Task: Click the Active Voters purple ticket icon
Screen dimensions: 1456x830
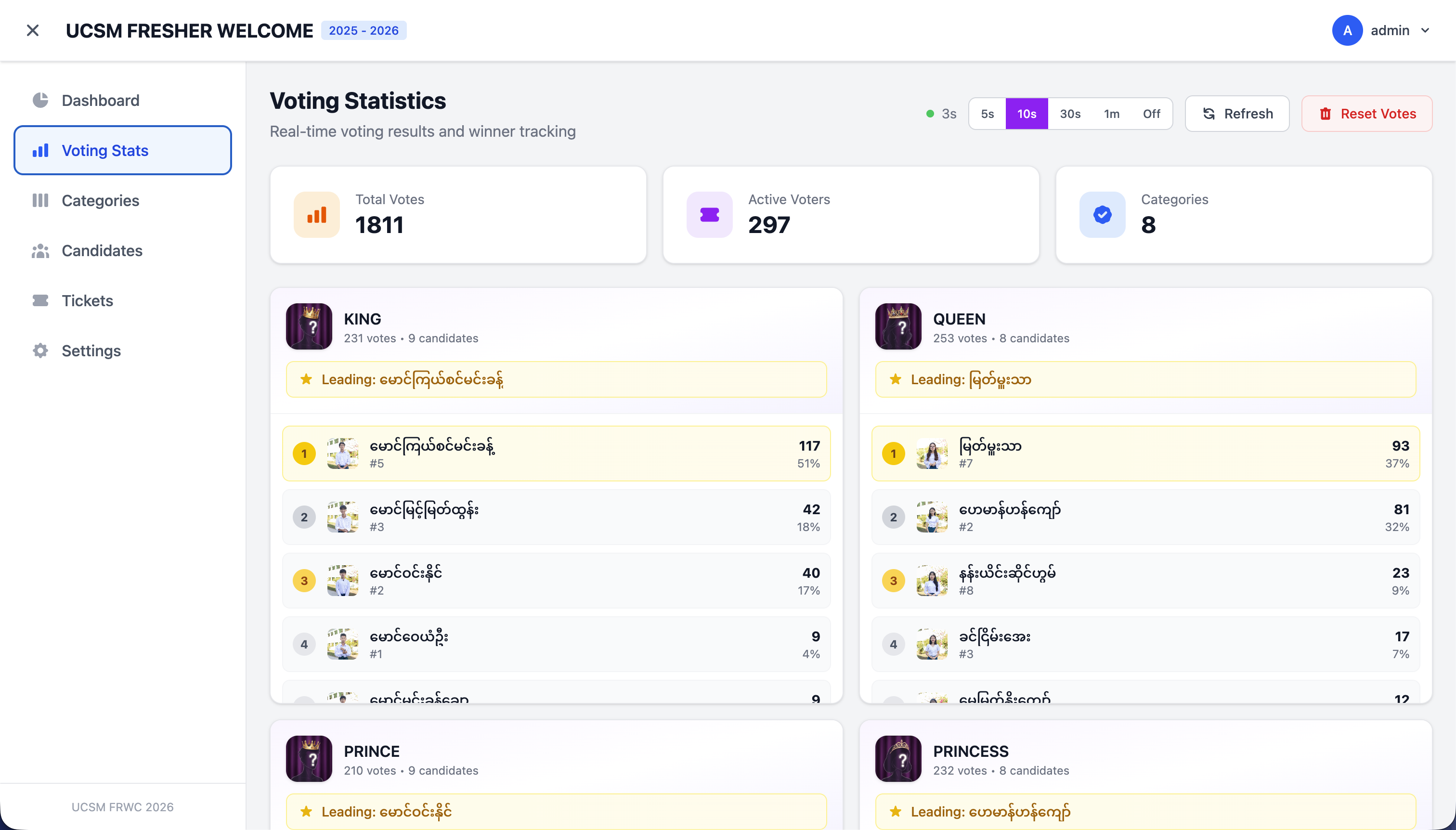Action: 710,215
